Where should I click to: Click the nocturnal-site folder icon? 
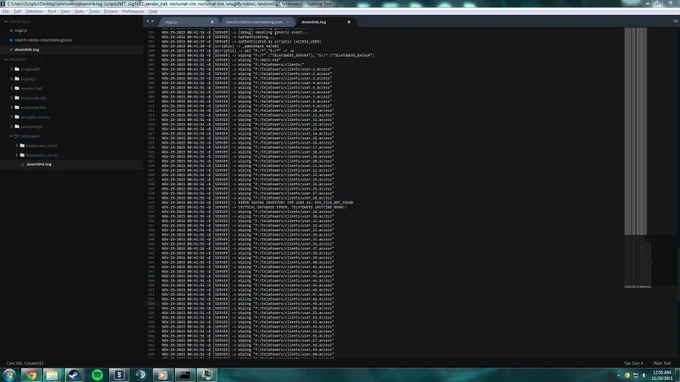click(17, 98)
